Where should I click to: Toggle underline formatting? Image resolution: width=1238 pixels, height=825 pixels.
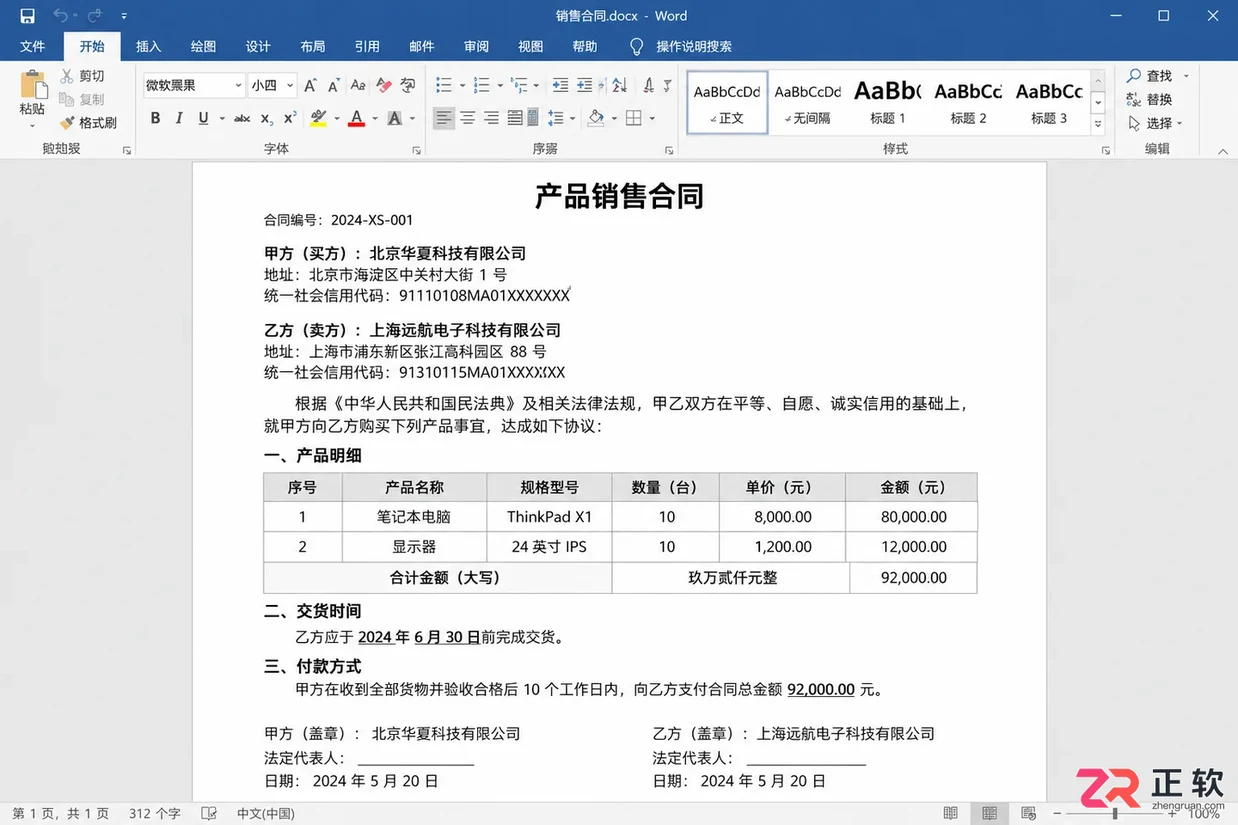(204, 118)
